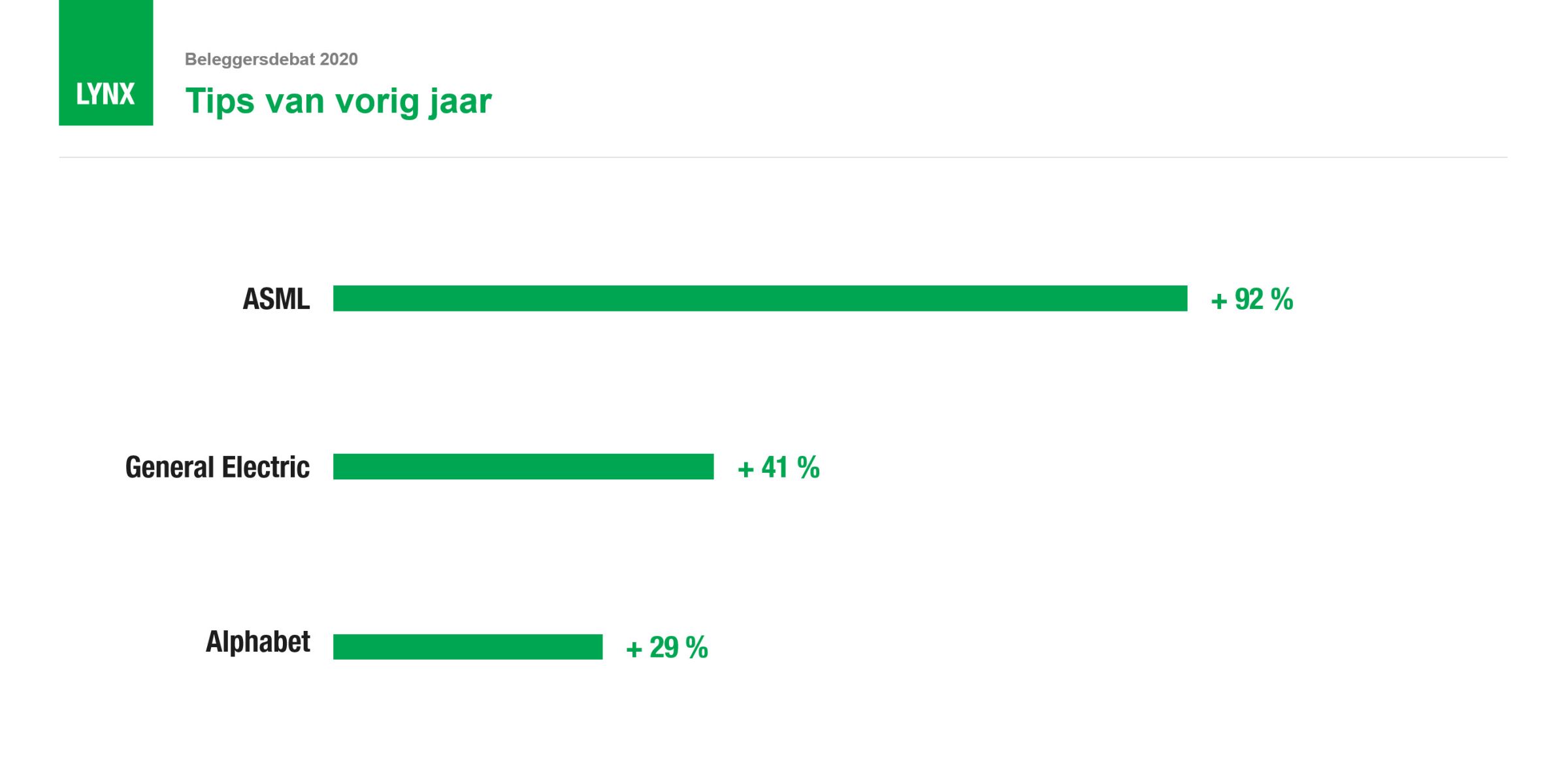The image size is (1568, 770).
Task: Select the Alphabet label
Action: click(257, 642)
